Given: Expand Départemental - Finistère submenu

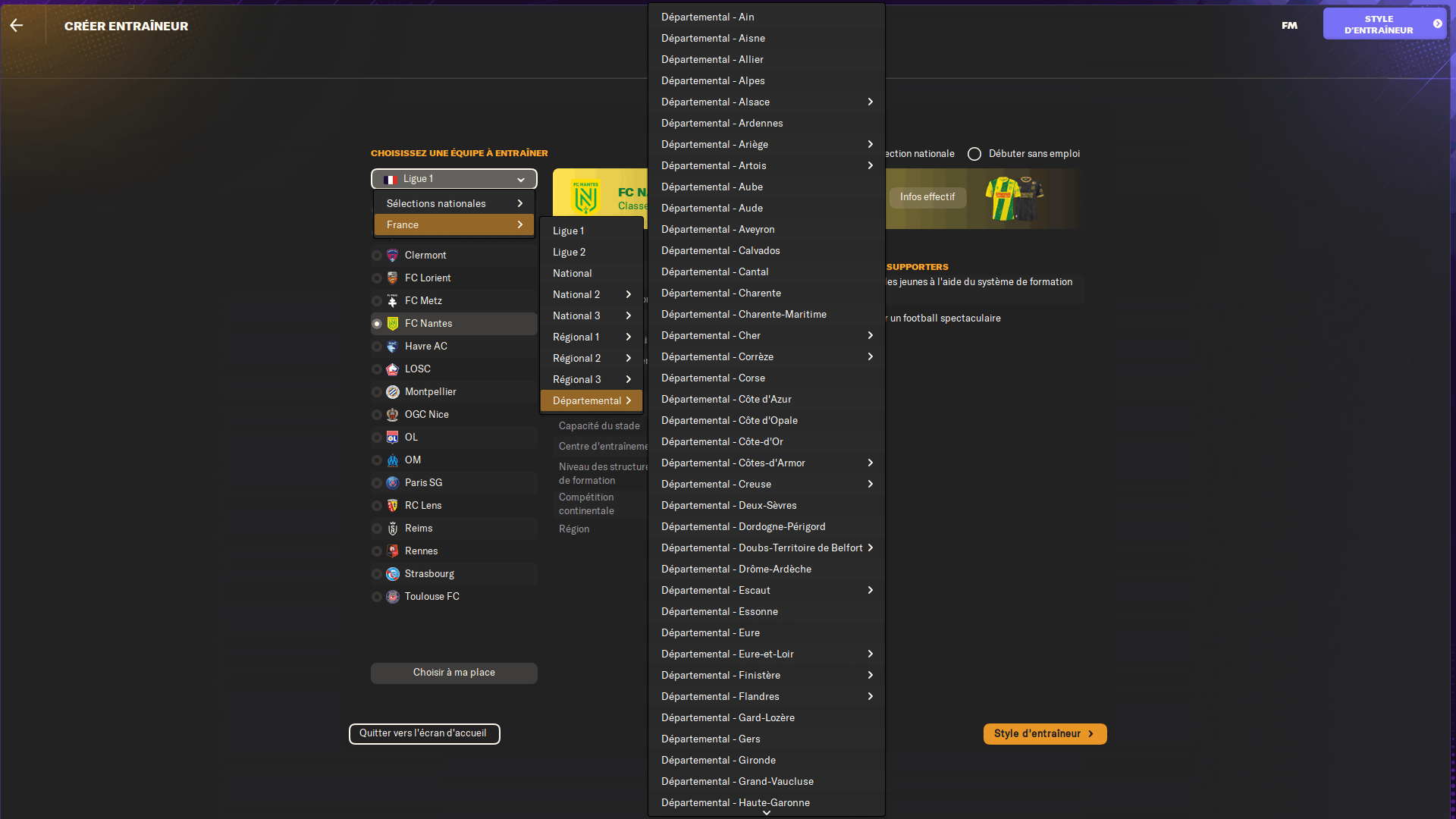Looking at the screenshot, I should 766,675.
